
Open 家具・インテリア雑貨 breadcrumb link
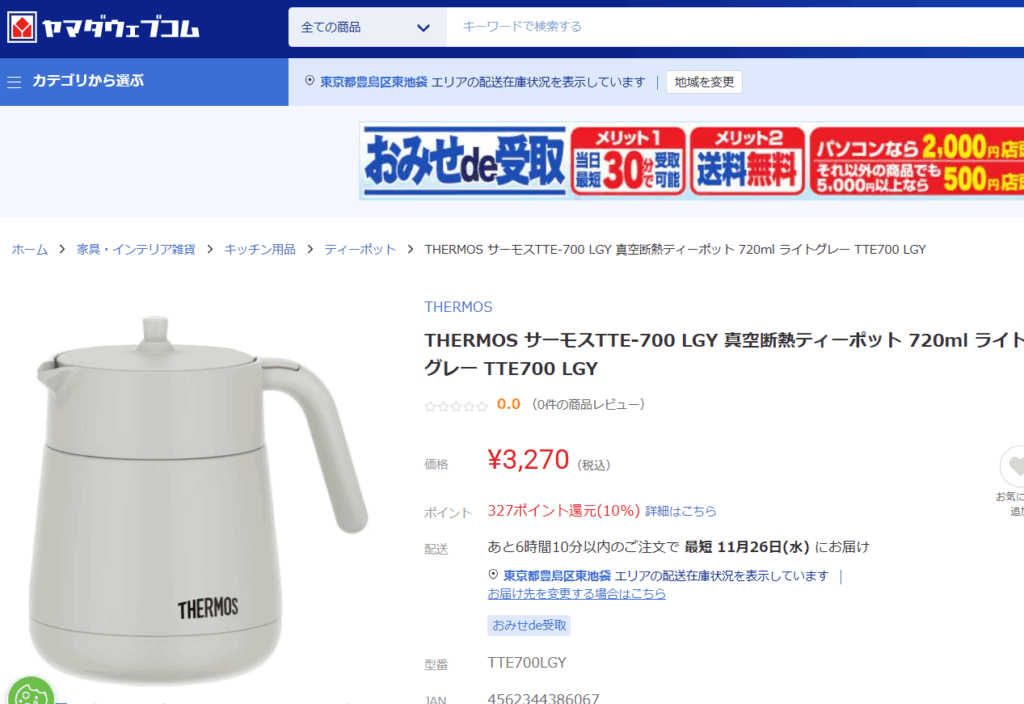tap(136, 249)
